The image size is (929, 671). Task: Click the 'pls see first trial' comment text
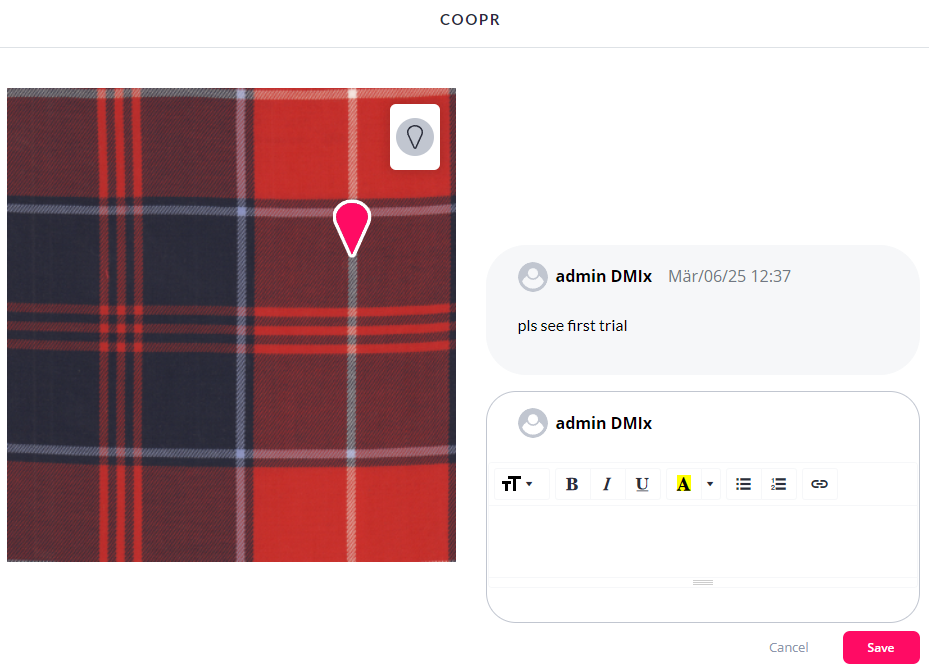(572, 326)
